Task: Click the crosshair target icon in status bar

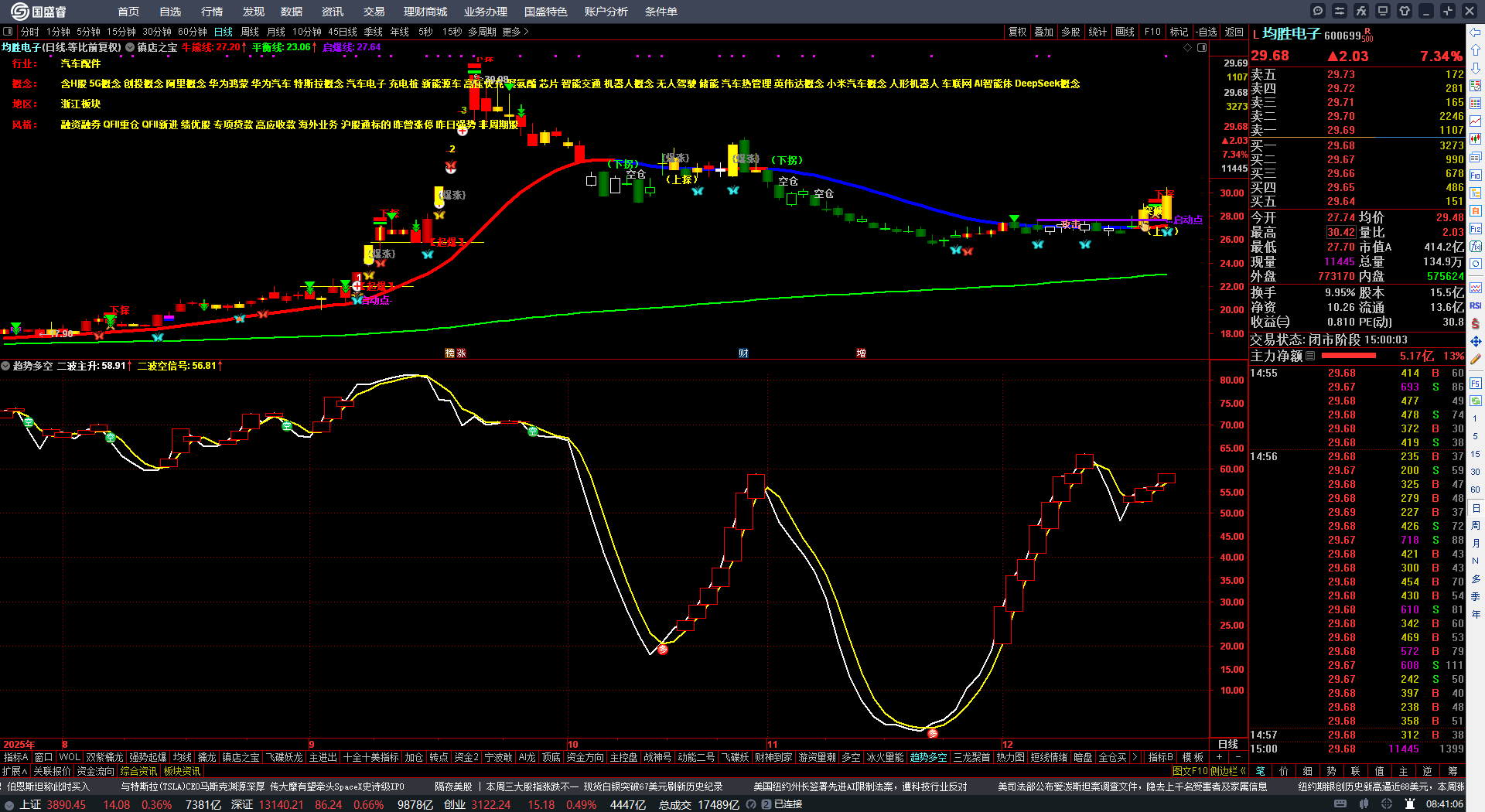Action: coord(1388,804)
